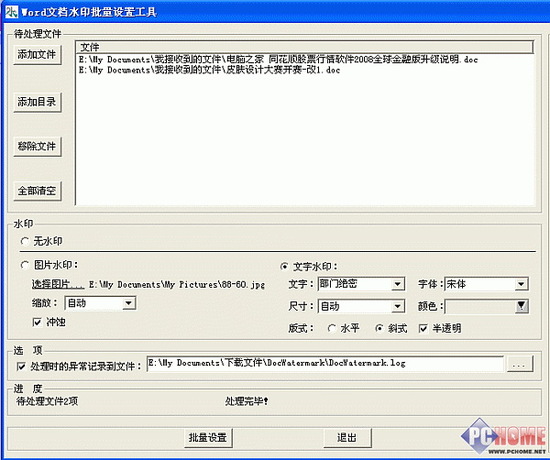Select the 无水印 radio option

(25, 241)
